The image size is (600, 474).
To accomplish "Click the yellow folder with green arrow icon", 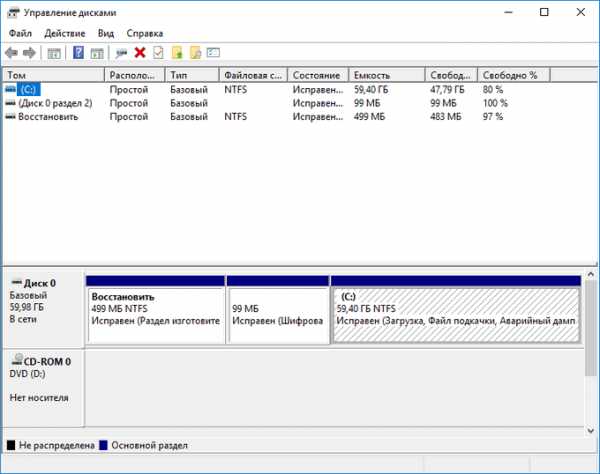I will tap(177, 52).
